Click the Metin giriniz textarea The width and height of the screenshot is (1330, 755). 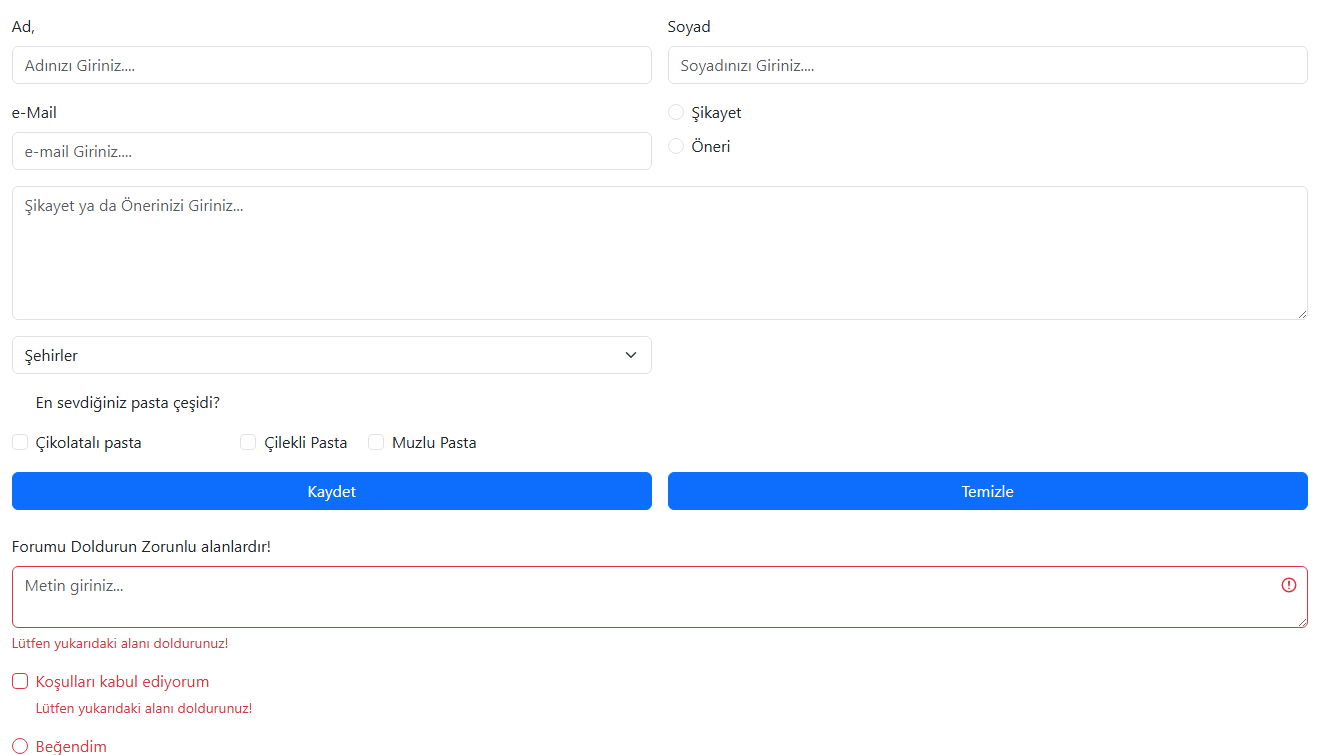pos(640,597)
